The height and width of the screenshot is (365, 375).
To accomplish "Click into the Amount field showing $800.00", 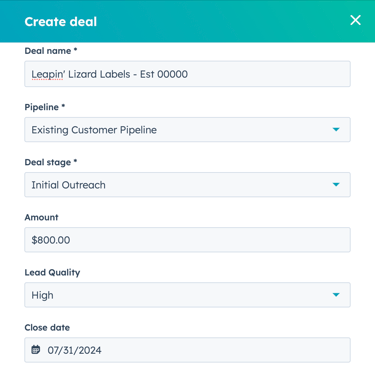I will (187, 240).
